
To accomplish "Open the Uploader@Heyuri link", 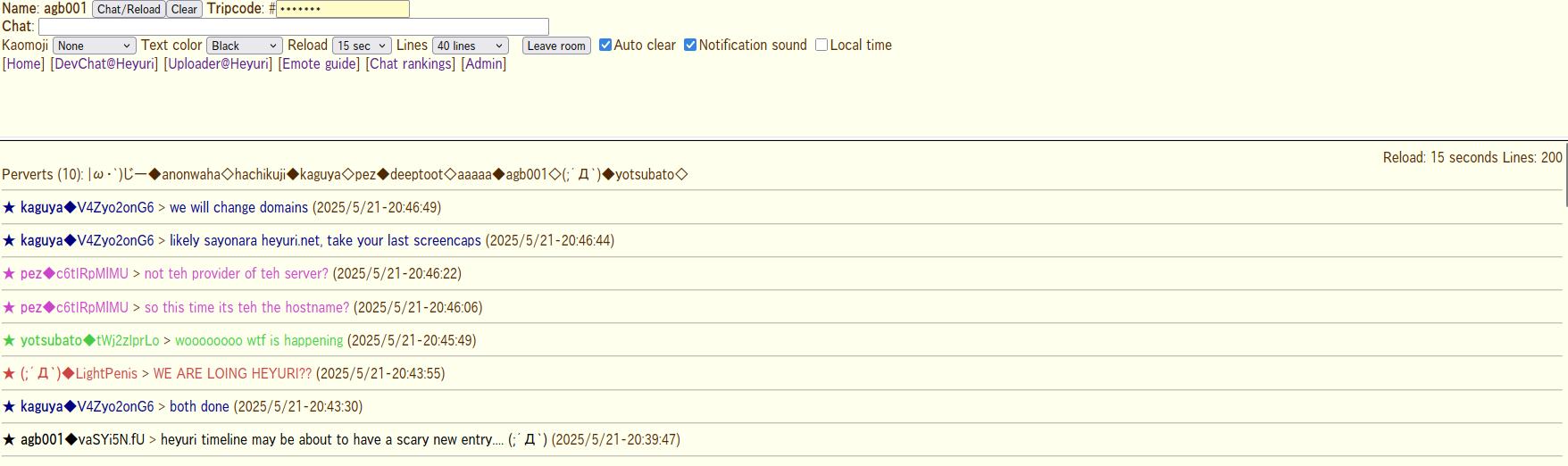I will 218,63.
